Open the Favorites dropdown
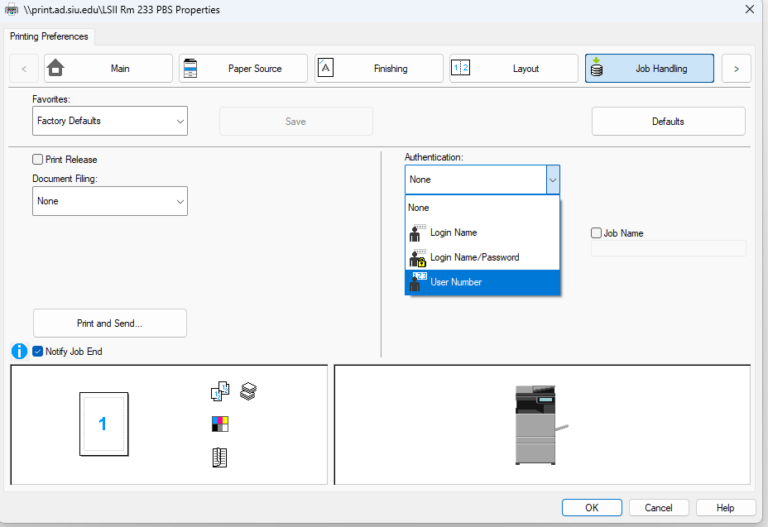This screenshot has width=768, height=527. [x=110, y=121]
